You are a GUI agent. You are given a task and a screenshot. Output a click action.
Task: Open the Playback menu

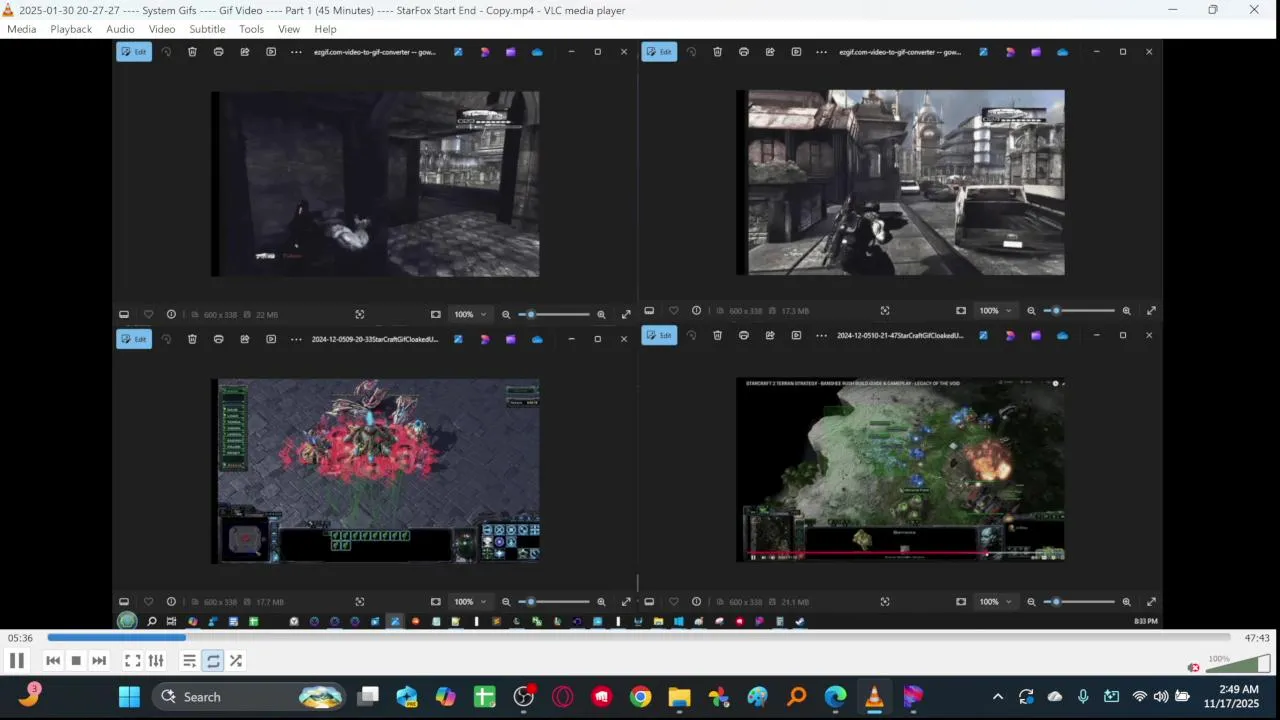pos(71,29)
